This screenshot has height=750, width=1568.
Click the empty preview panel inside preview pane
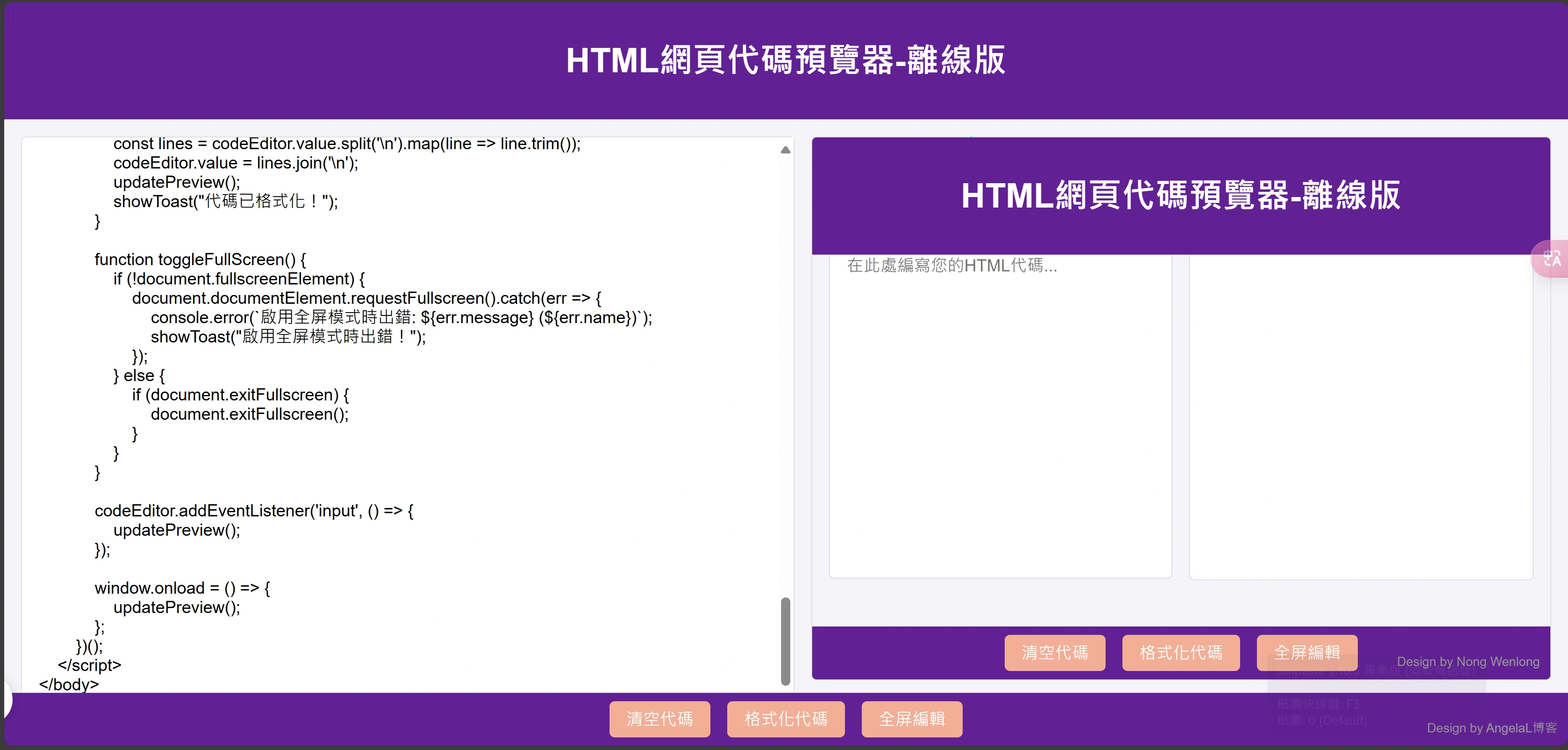[1361, 417]
